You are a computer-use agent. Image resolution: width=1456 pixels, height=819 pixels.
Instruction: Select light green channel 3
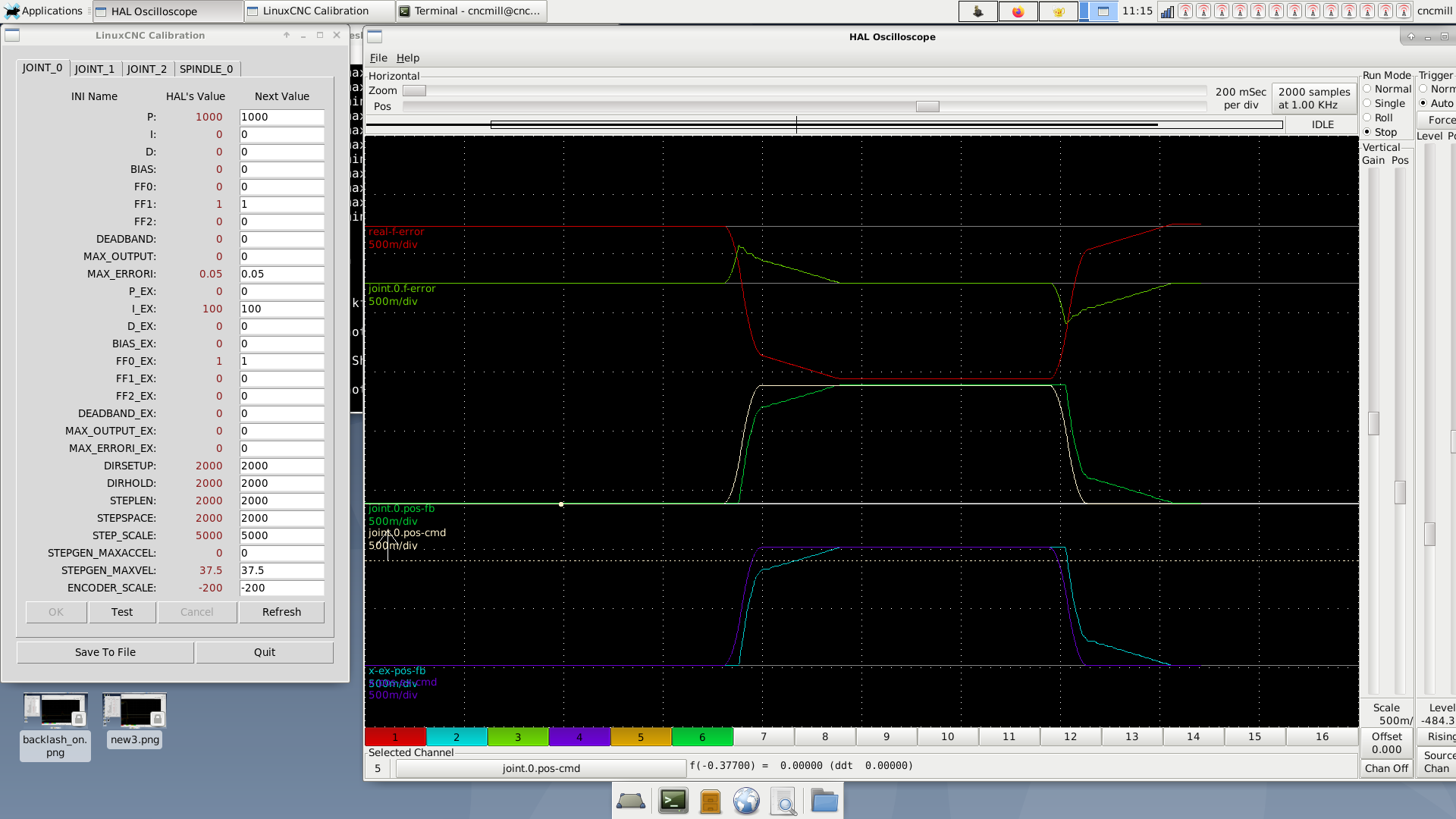(518, 736)
